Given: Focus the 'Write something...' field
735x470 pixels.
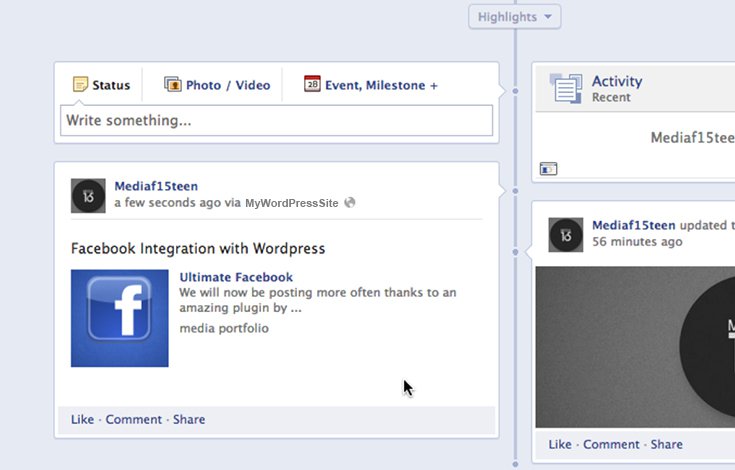Looking at the screenshot, I should click(x=277, y=120).
